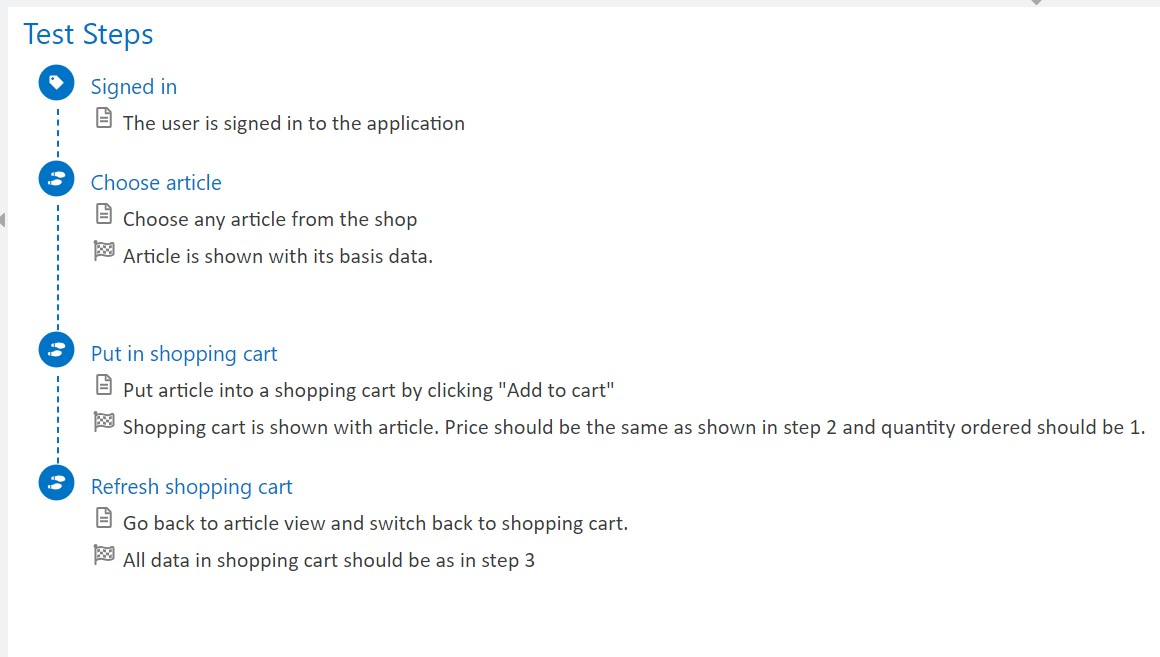Click the text 'The user is signed in to the application'
The height and width of the screenshot is (657, 1160).
click(x=294, y=124)
